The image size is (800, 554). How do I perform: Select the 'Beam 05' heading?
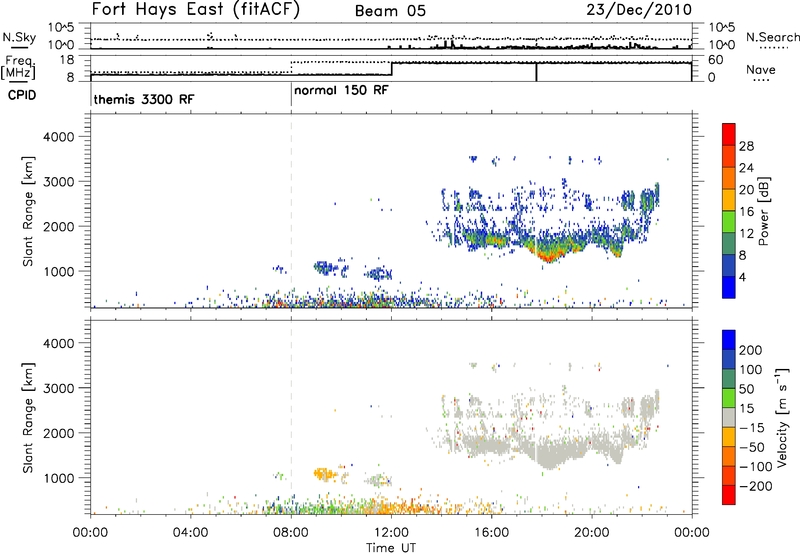click(x=390, y=11)
